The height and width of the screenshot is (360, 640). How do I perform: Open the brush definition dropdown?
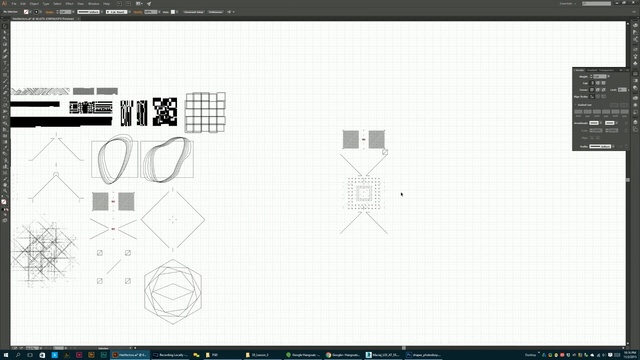pos(130,12)
